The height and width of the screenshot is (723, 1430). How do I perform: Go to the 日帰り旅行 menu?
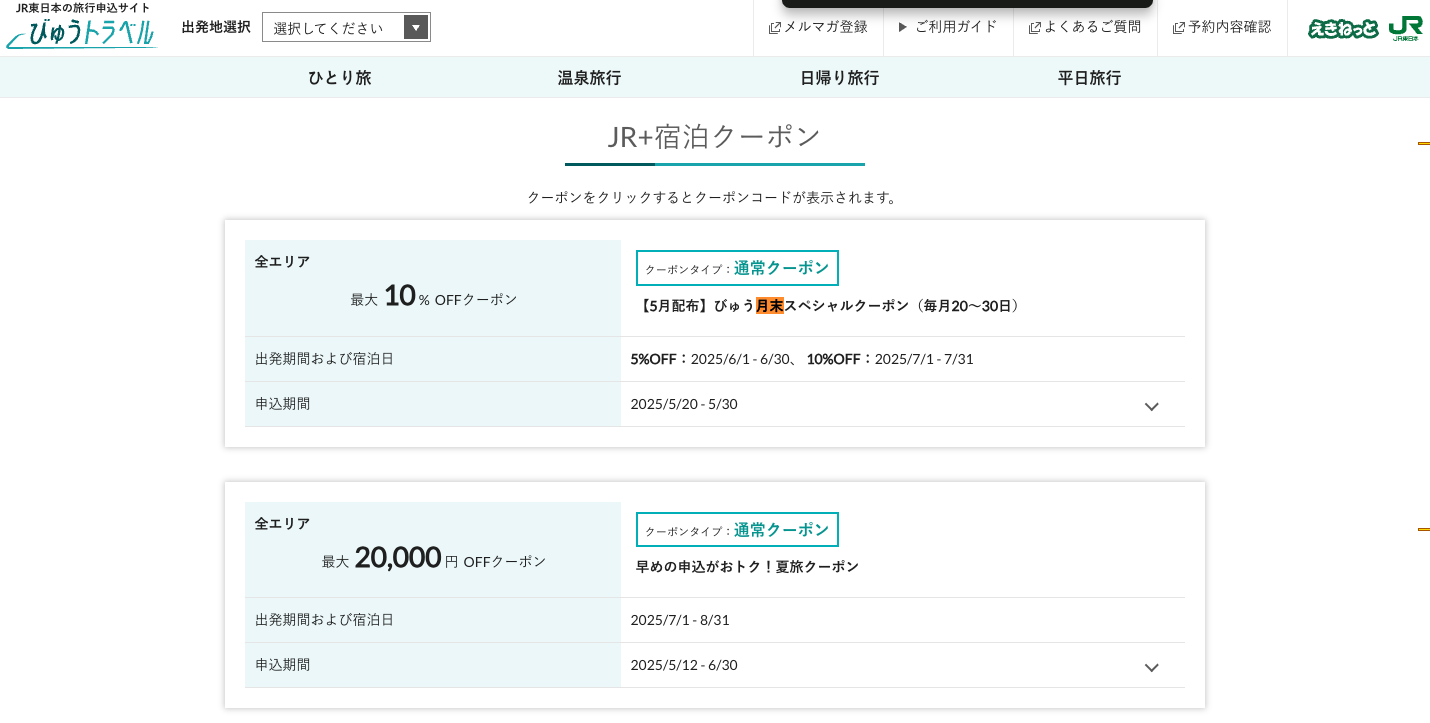(x=840, y=78)
